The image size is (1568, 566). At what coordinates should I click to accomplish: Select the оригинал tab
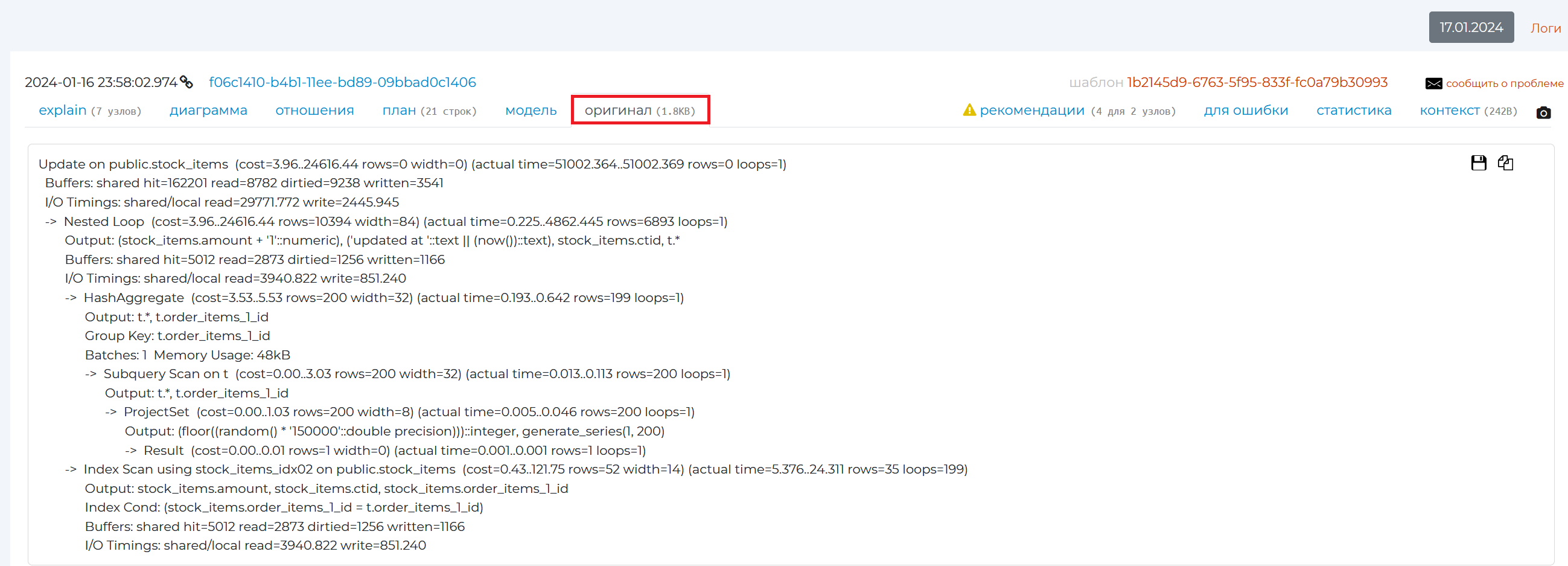[x=640, y=111]
